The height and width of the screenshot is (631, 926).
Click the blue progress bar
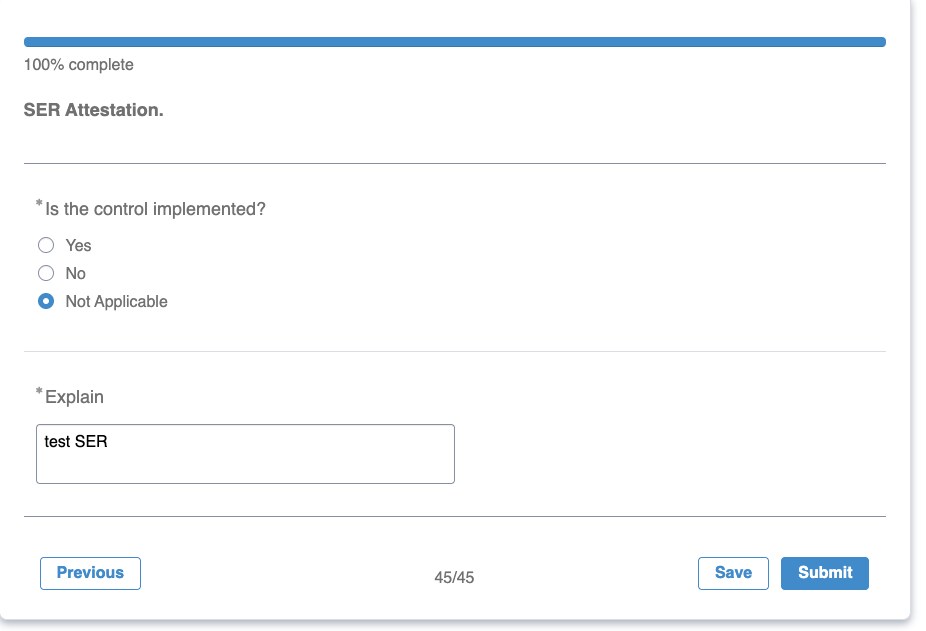(x=455, y=42)
